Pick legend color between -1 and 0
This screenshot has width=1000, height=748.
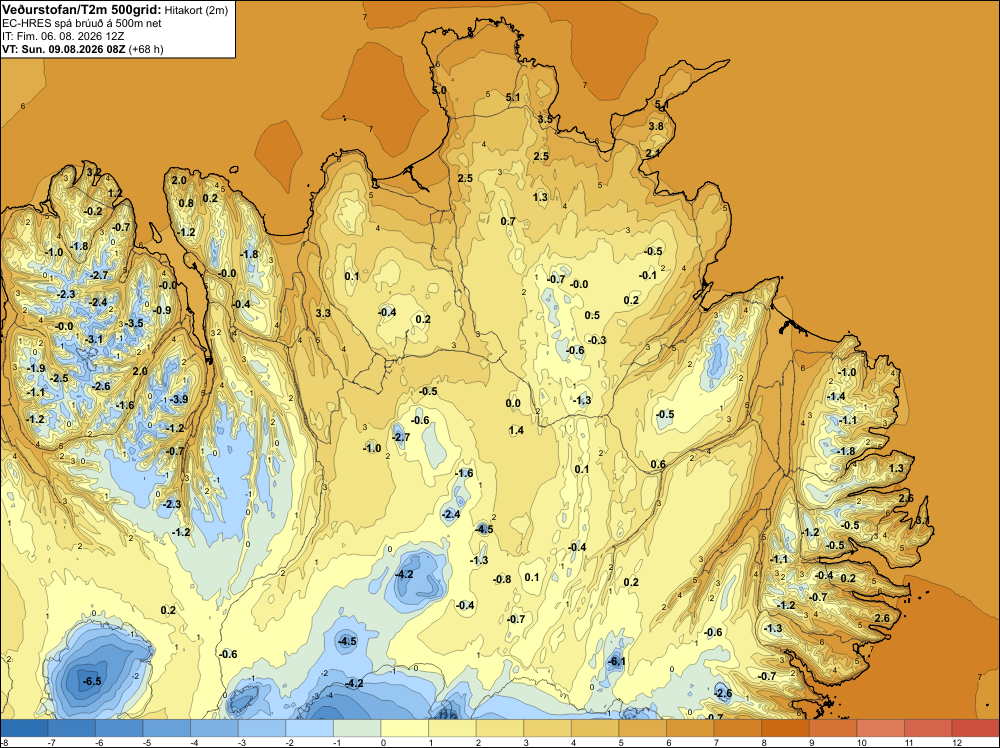(x=357, y=728)
